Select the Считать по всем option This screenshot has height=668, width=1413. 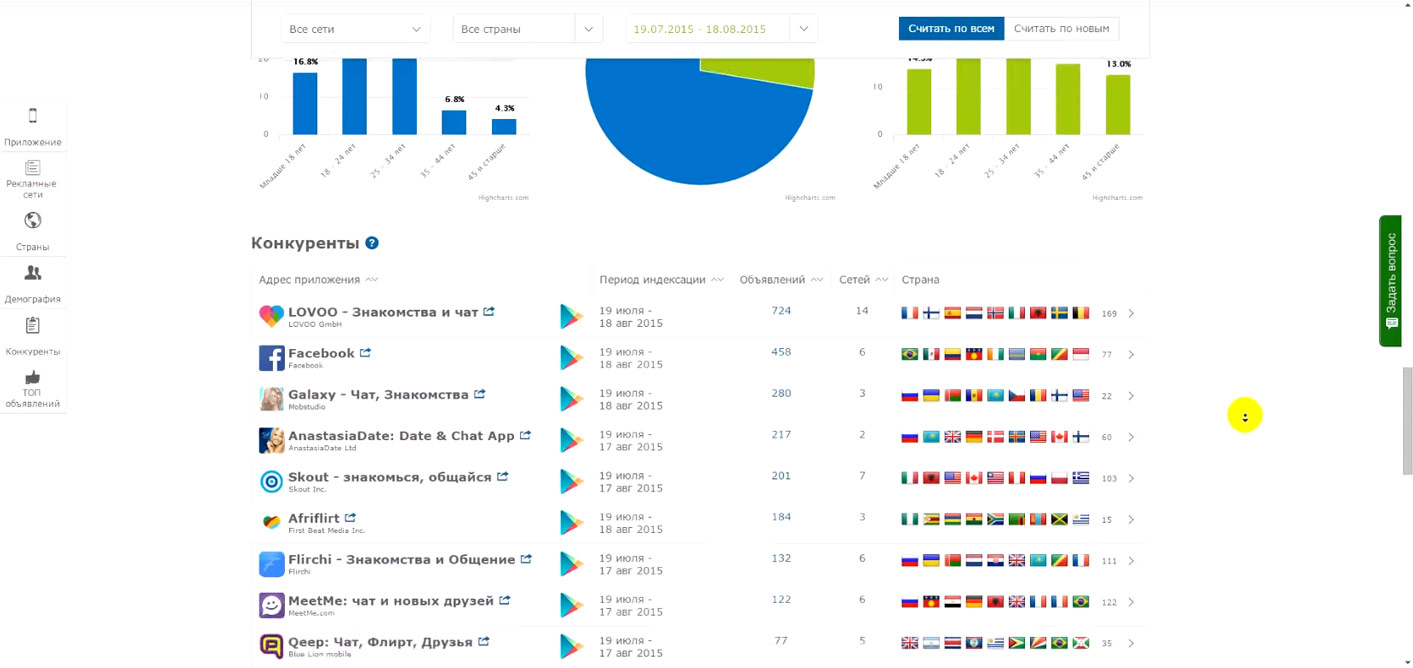point(951,28)
